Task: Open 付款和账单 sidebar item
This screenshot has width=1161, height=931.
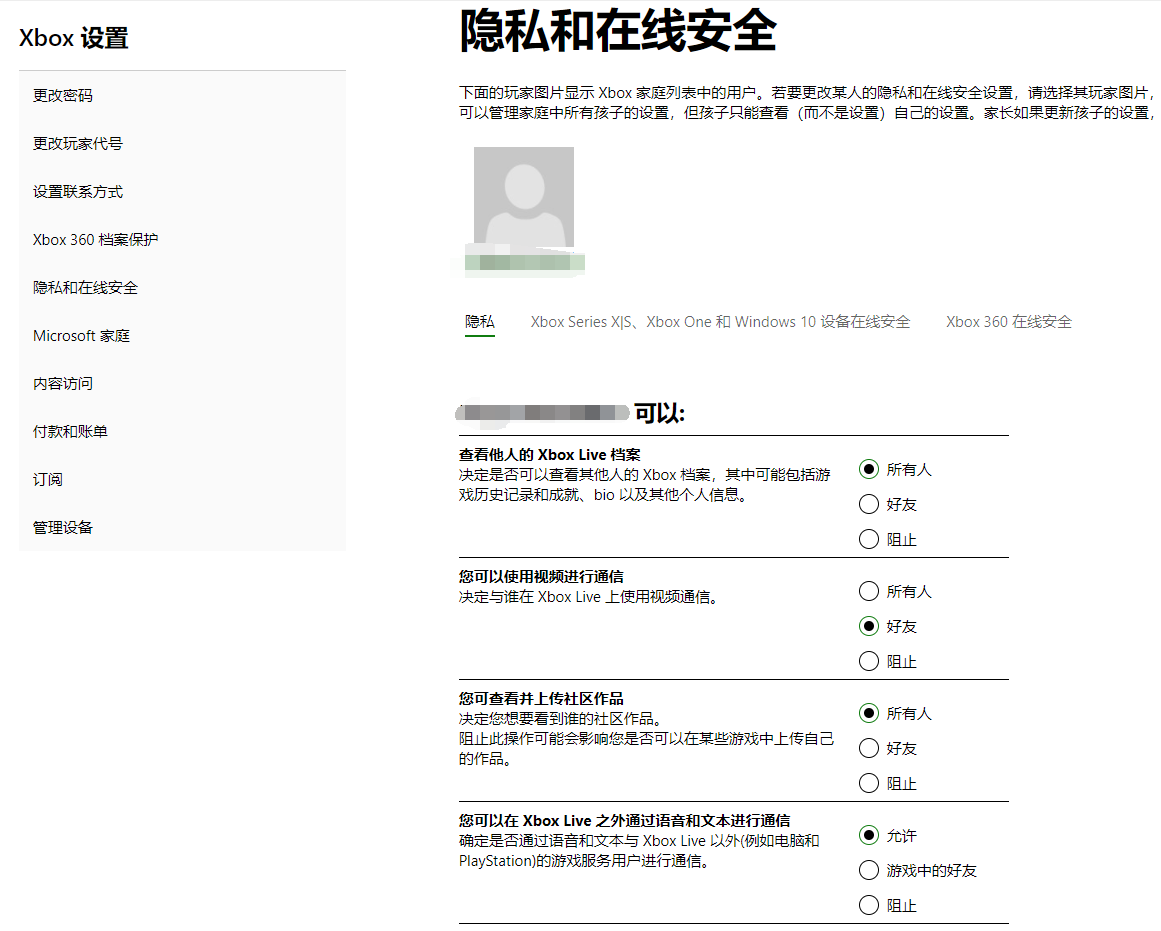Action: coord(70,432)
